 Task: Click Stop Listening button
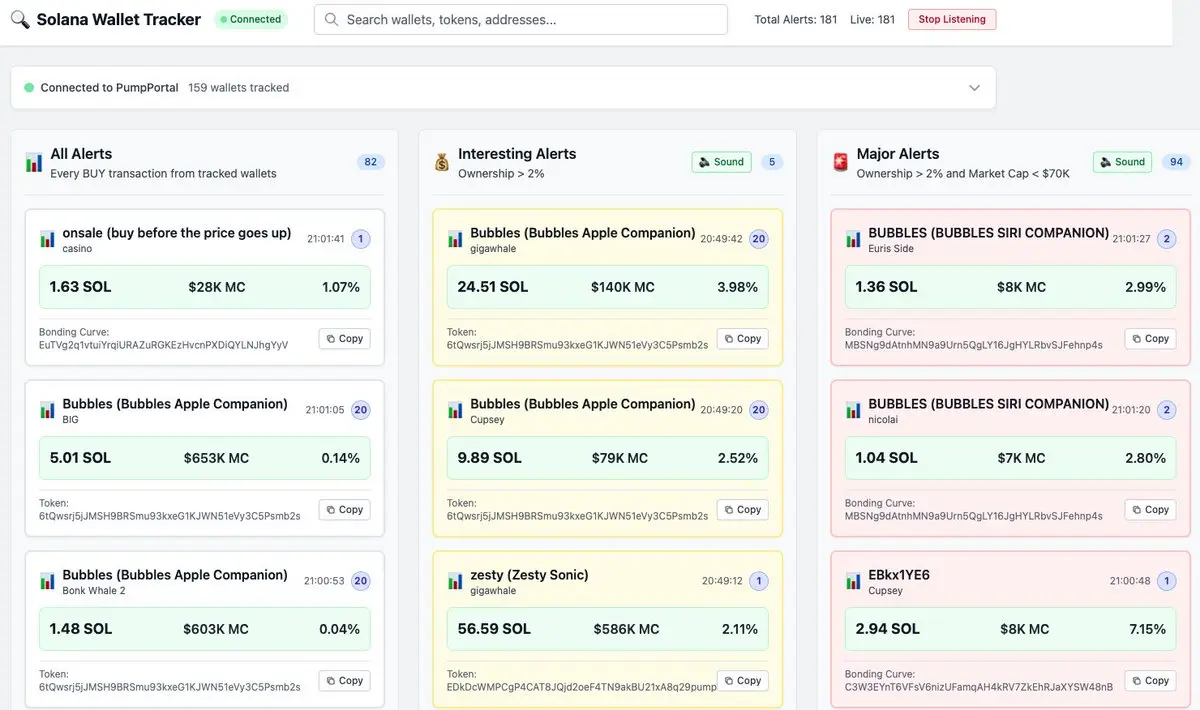pos(952,19)
